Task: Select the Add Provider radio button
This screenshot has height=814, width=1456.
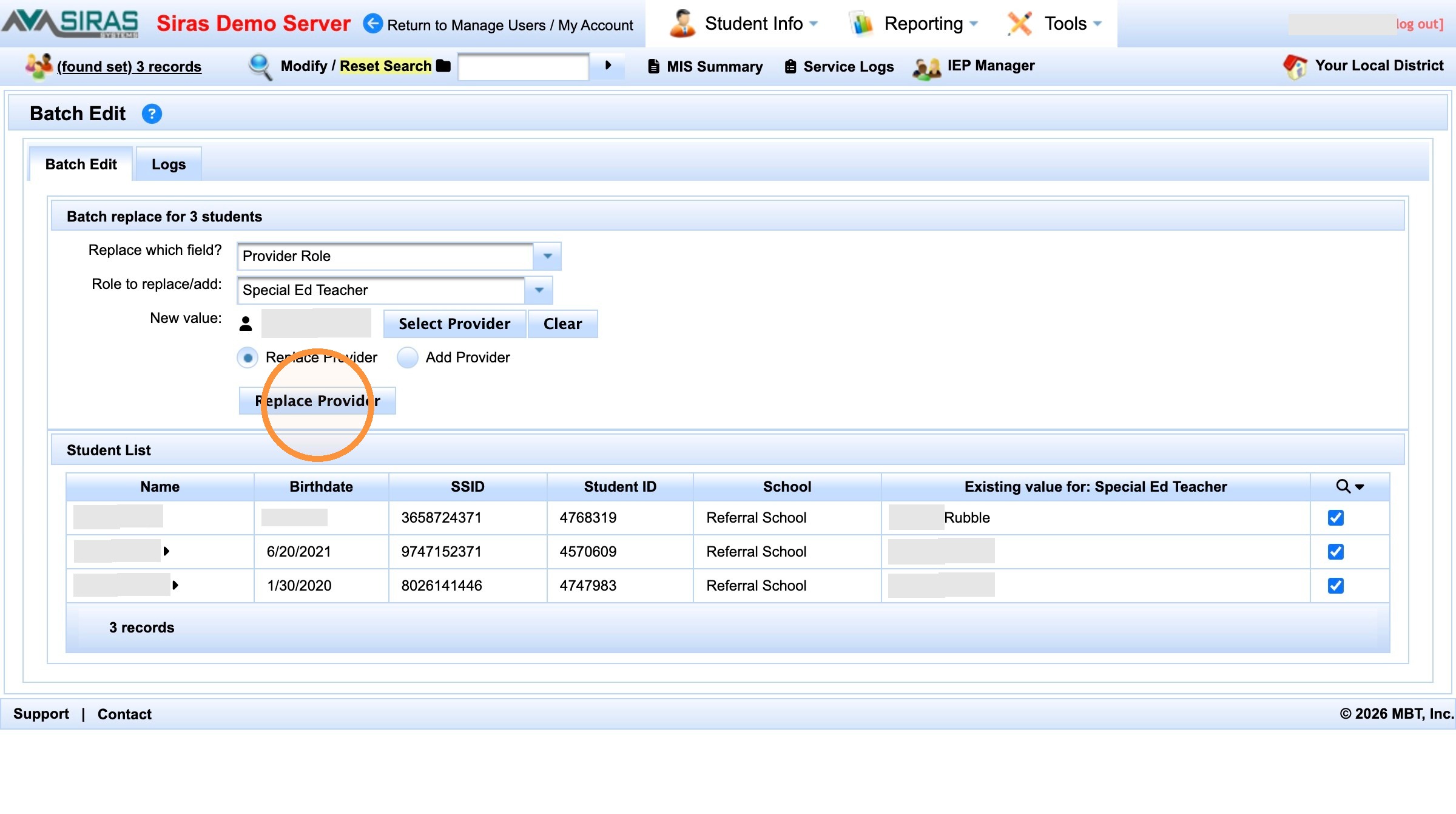Action: pos(408,358)
